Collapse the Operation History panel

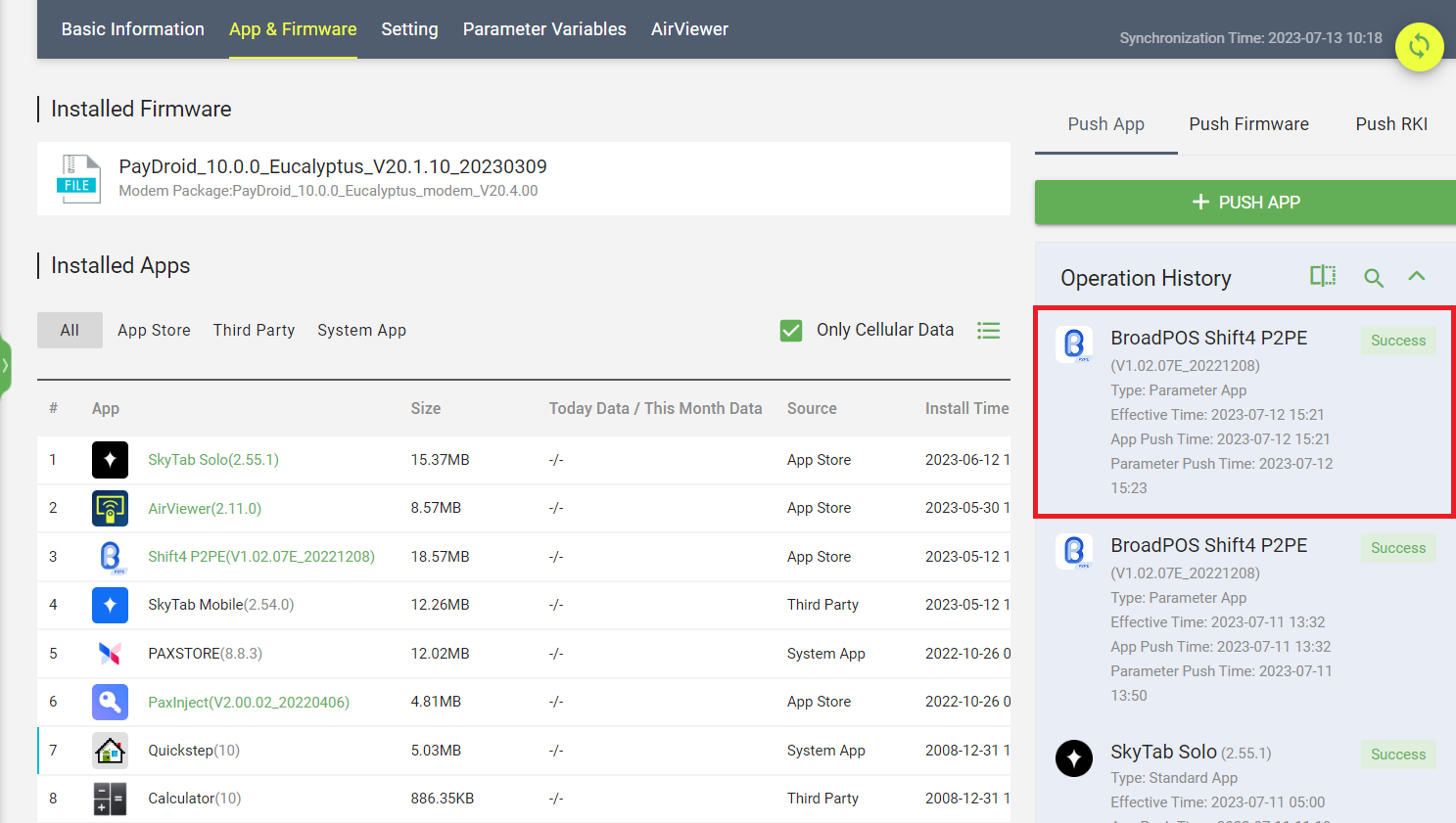point(1416,277)
